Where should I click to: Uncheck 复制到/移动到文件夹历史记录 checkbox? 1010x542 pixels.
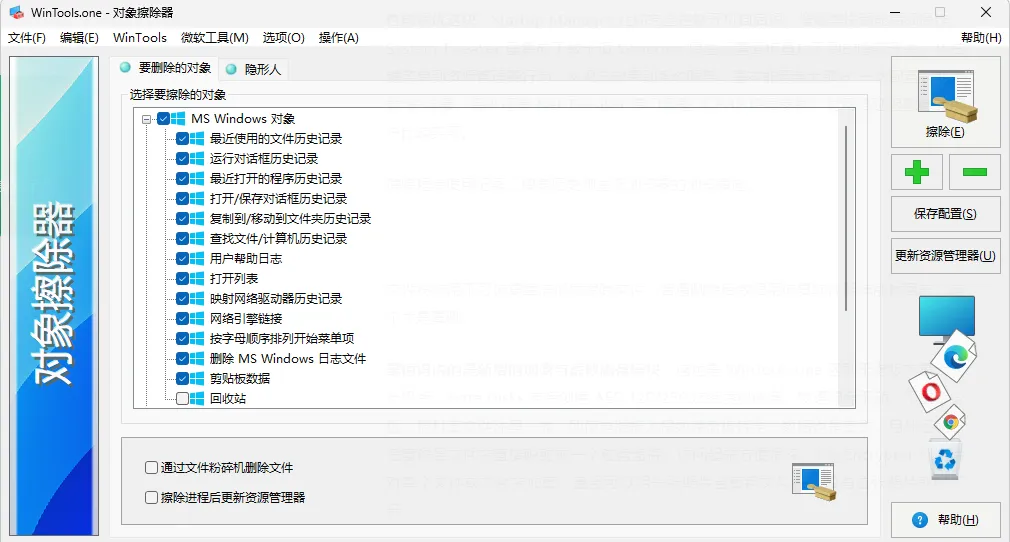coord(182,218)
